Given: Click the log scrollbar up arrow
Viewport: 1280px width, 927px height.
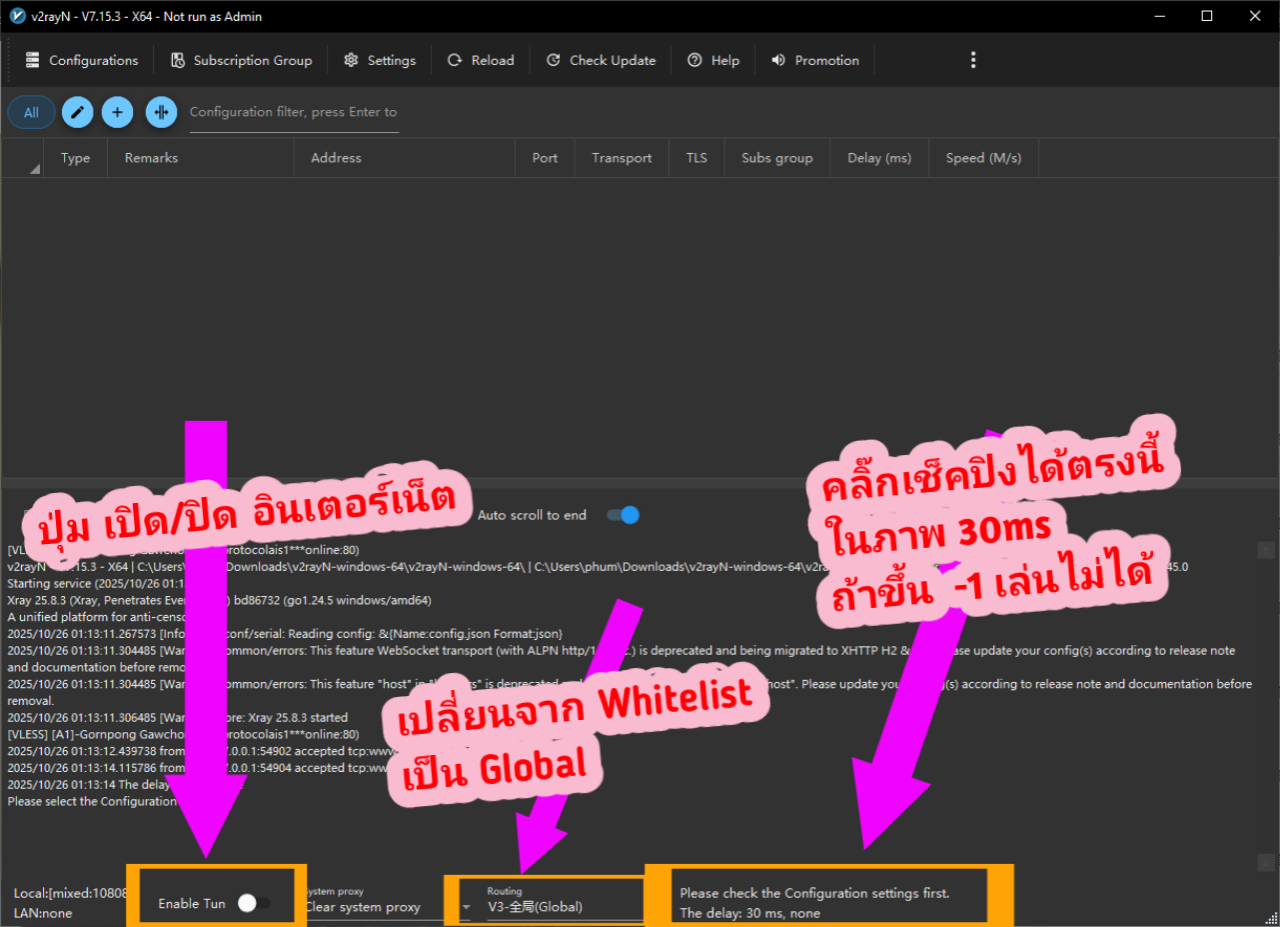Looking at the screenshot, I should [x=1266, y=550].
